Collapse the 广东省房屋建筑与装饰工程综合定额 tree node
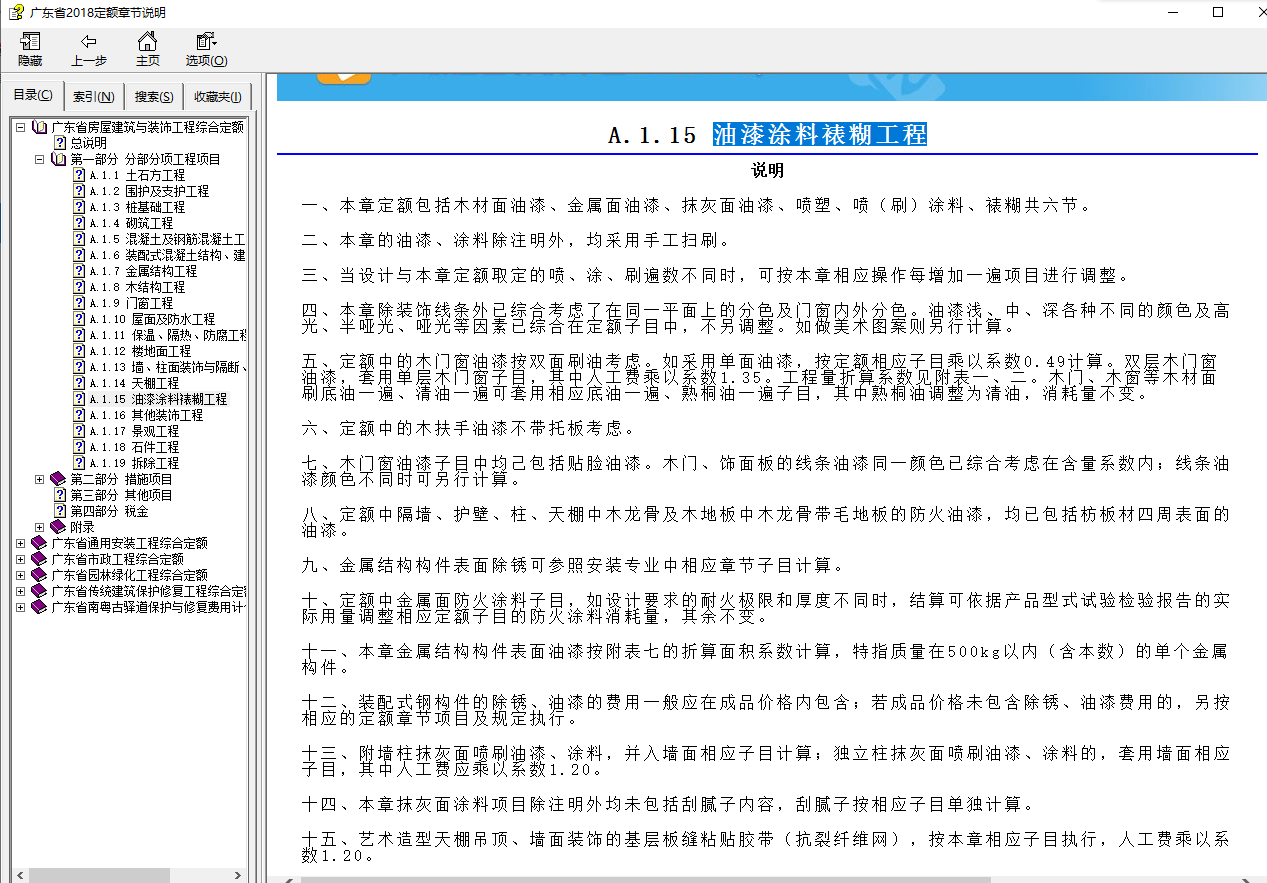 coord(20,127)
